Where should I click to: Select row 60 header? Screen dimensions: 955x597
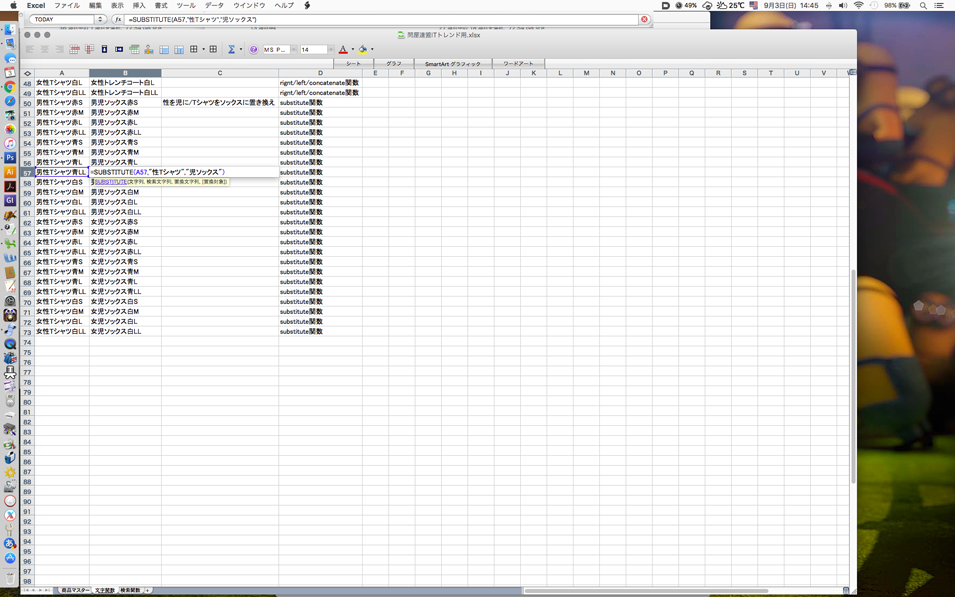27,202
